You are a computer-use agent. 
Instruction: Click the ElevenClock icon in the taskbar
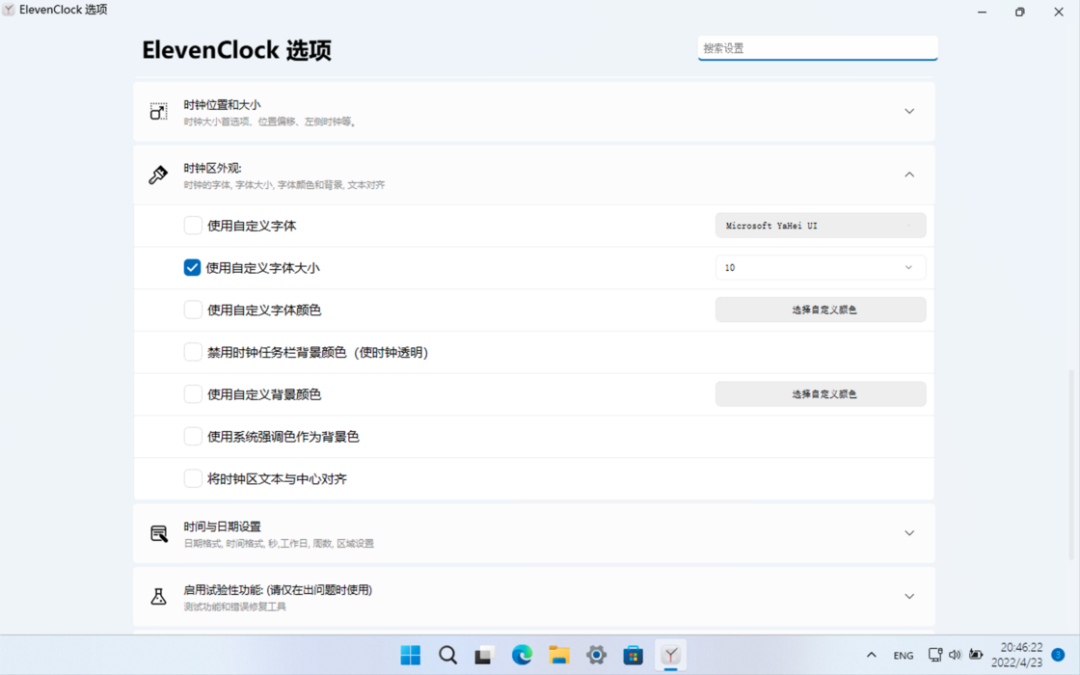(x=671, y=655)
